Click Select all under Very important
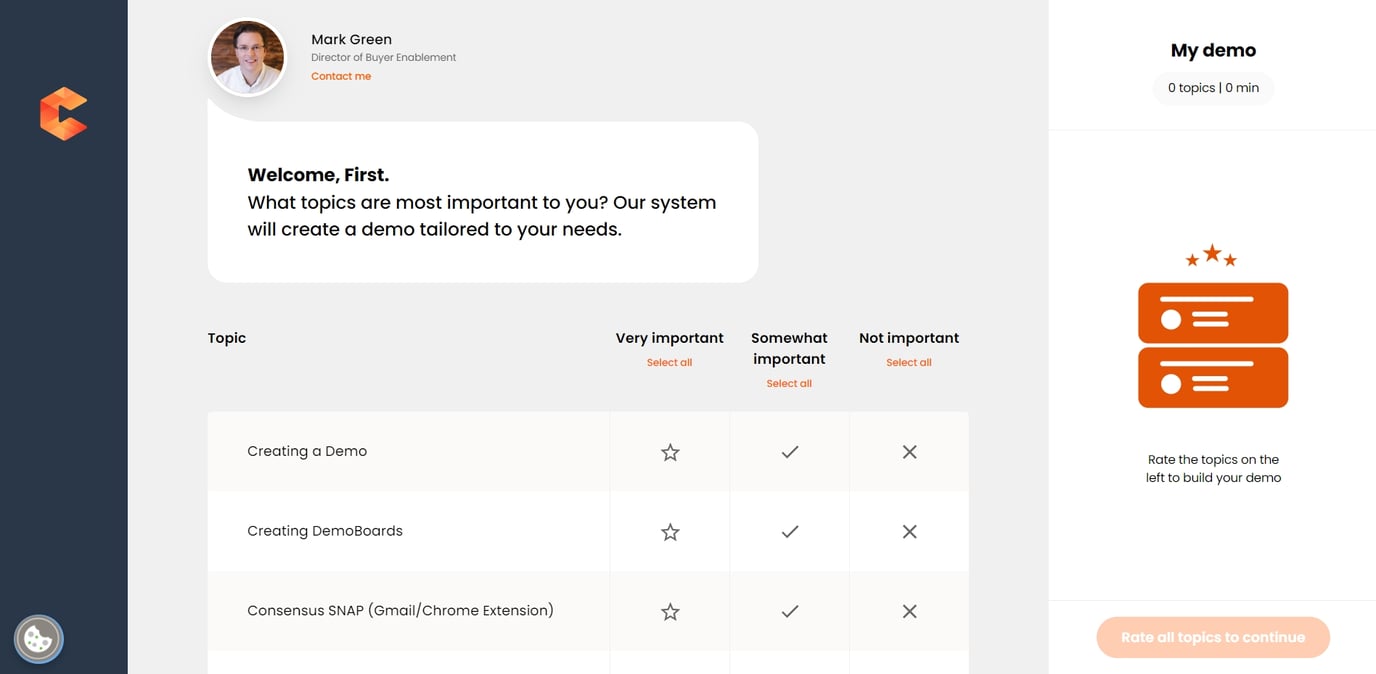1376x674 pixels. tap(669, 362)
